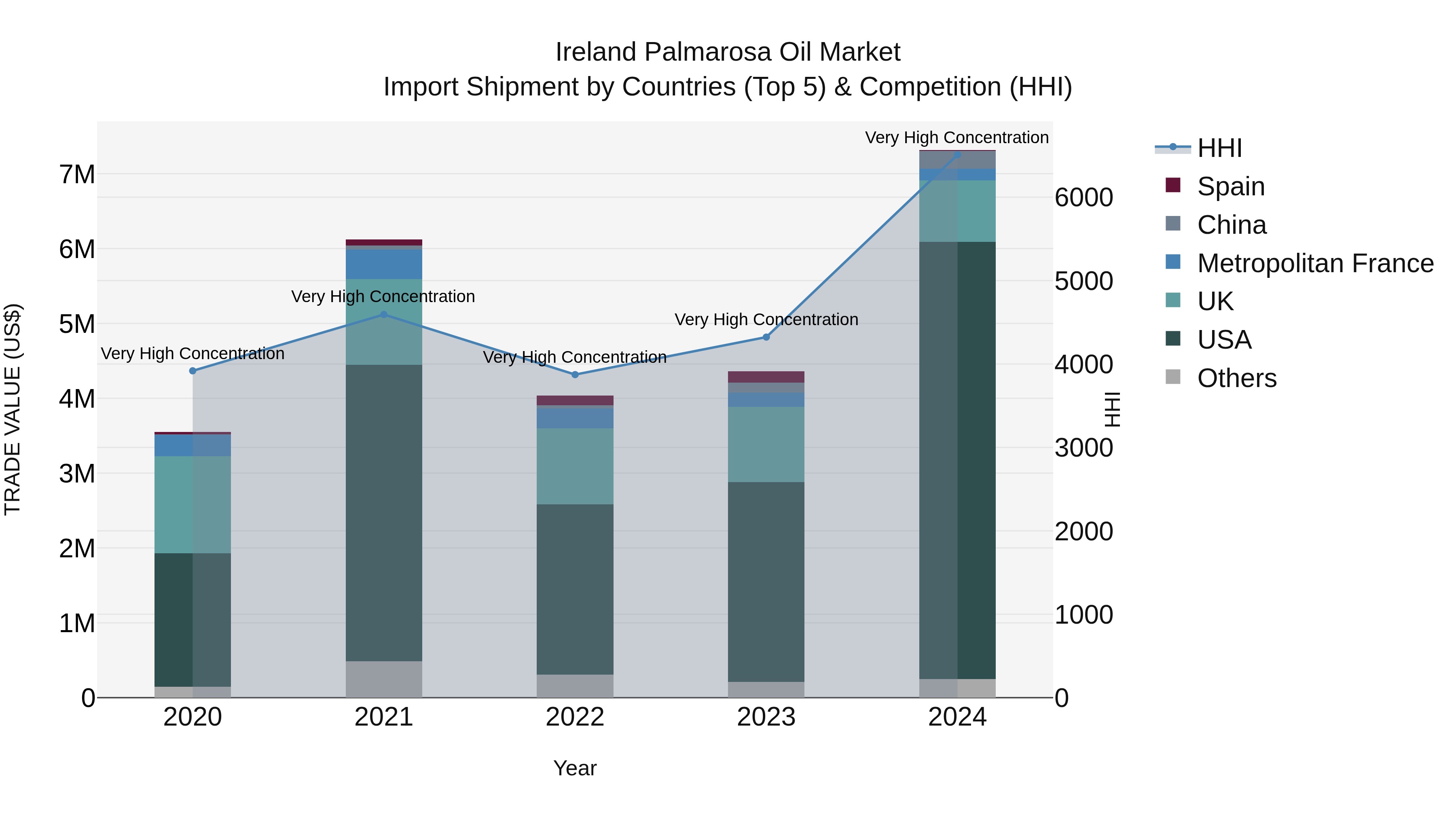This screenshot has width=1456, height=819.
Task: Click the 2021 x-axis label
Action: click(384, 717)
